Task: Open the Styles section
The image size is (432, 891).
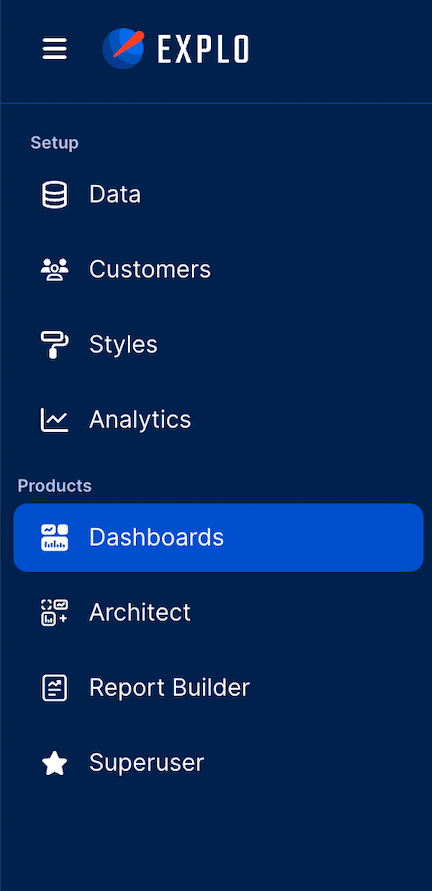Action: pos(218,344)
